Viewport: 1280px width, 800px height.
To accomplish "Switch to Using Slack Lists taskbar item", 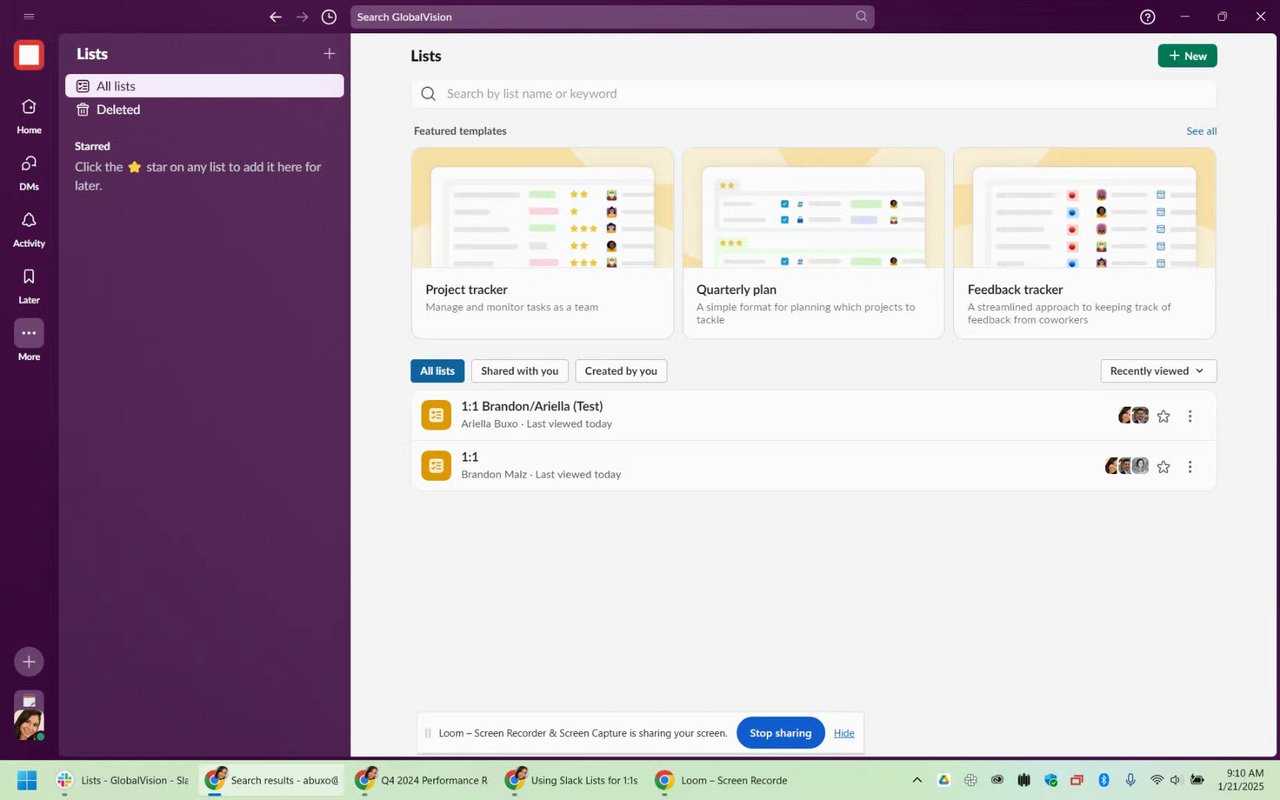I will (572, 780).
